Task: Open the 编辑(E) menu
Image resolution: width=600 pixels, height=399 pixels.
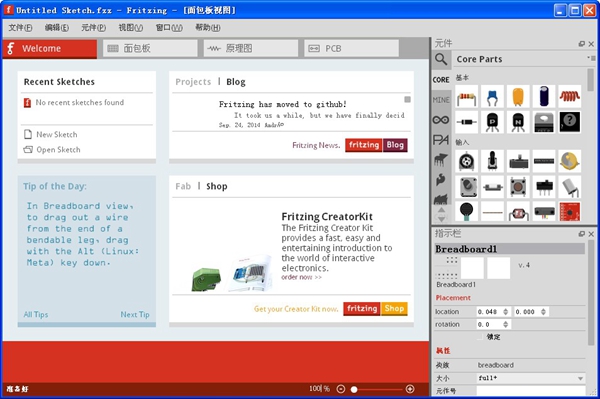Action: [x=57, y=28]
